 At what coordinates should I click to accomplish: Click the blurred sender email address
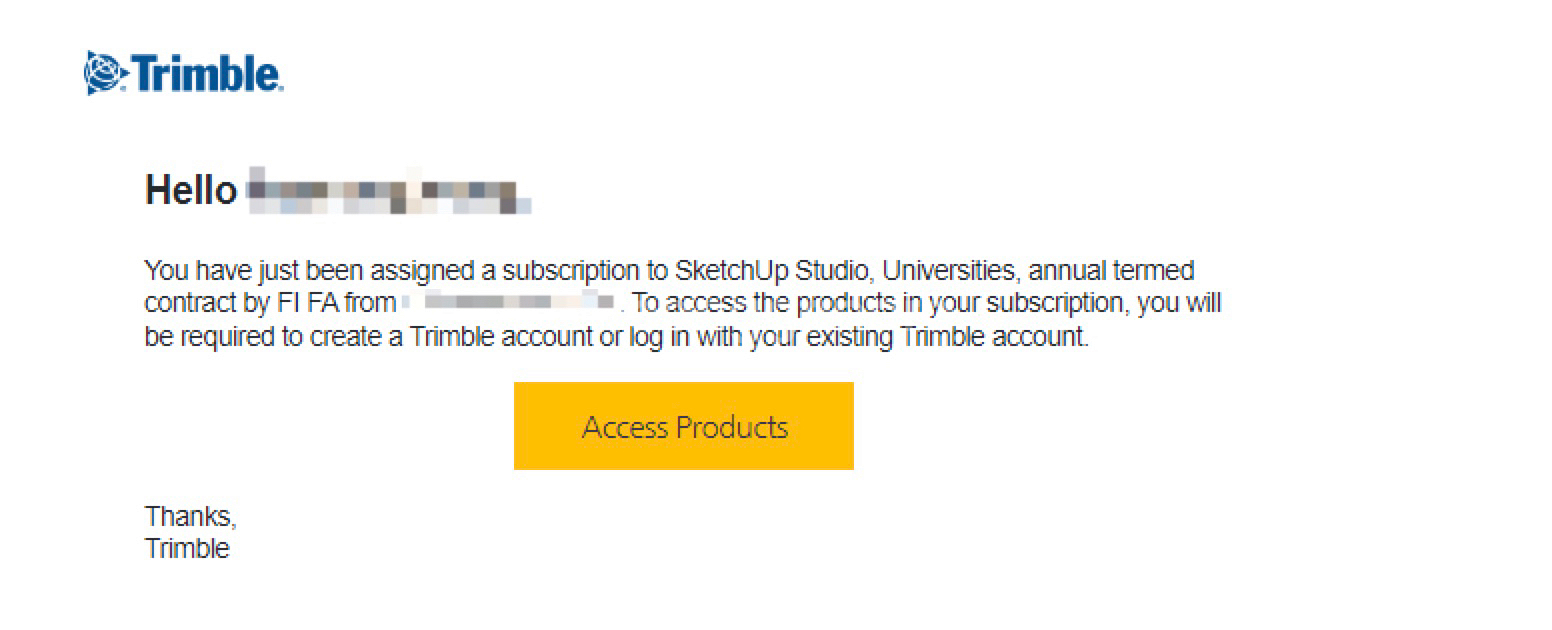(x=507, y=302)
